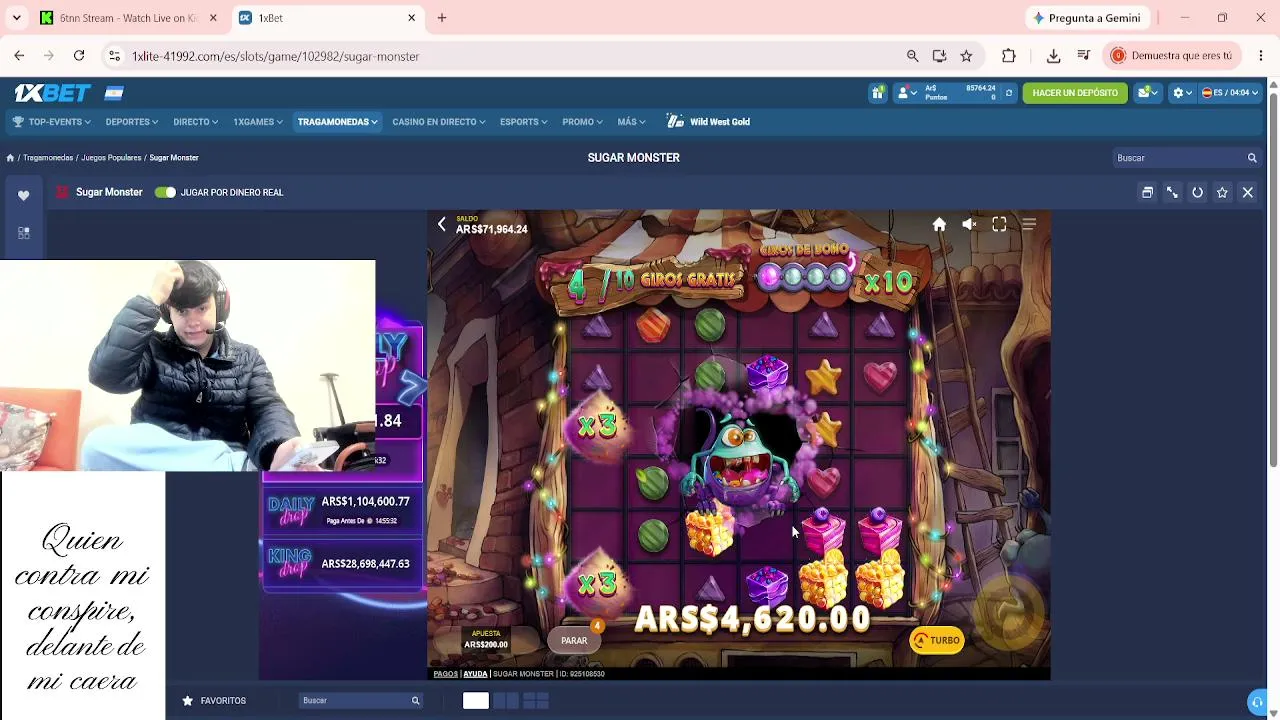1280x720 pixels.
Task: Open browser downloads
Action: pos(1053,56)
